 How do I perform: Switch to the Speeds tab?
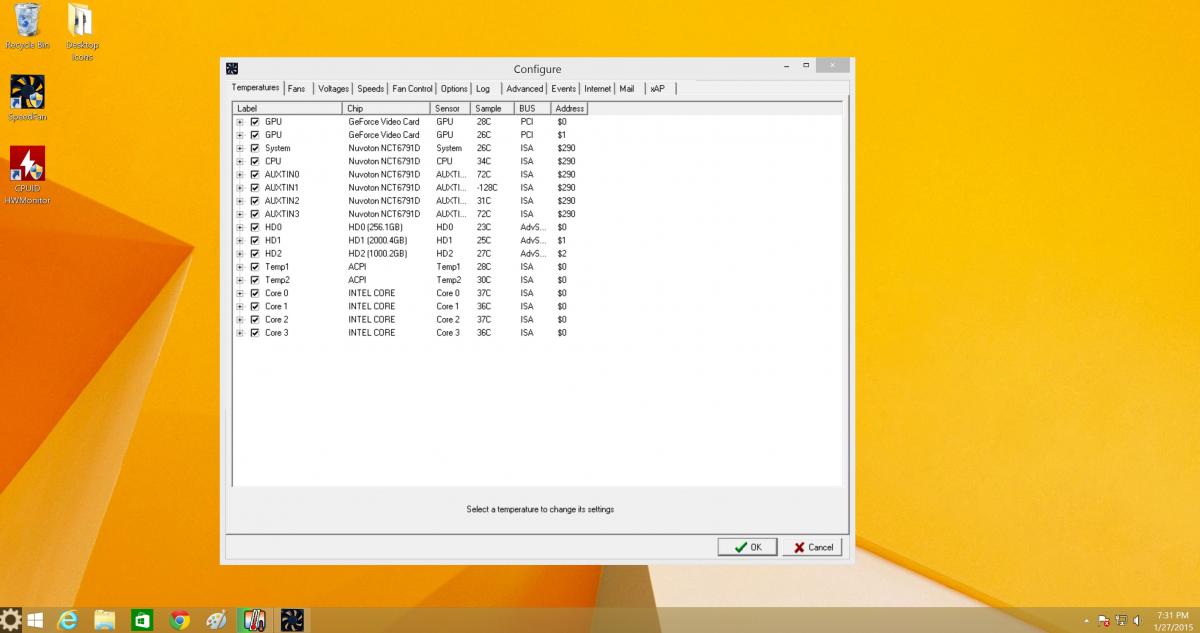(x=371, y=89)
